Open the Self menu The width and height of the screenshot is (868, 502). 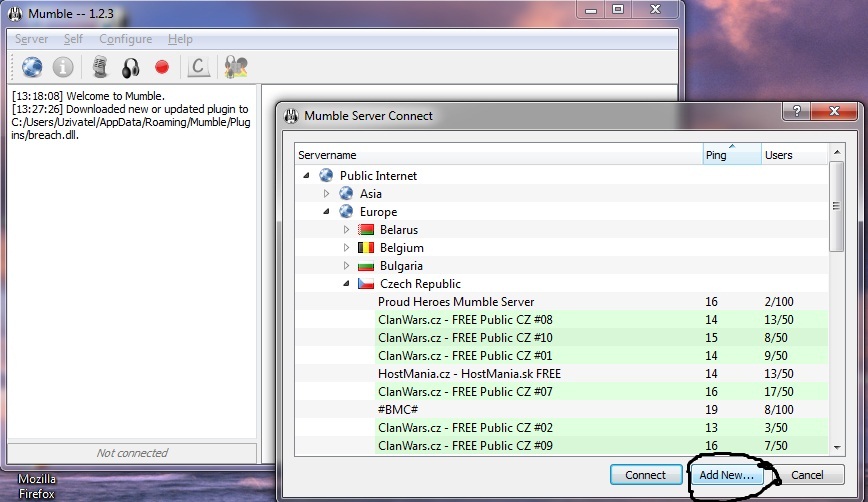(73, 39)
